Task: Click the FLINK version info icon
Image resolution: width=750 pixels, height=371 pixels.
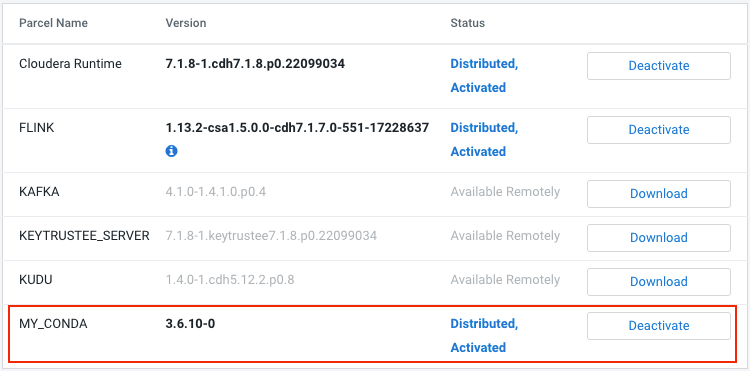Action: [171, 152]
